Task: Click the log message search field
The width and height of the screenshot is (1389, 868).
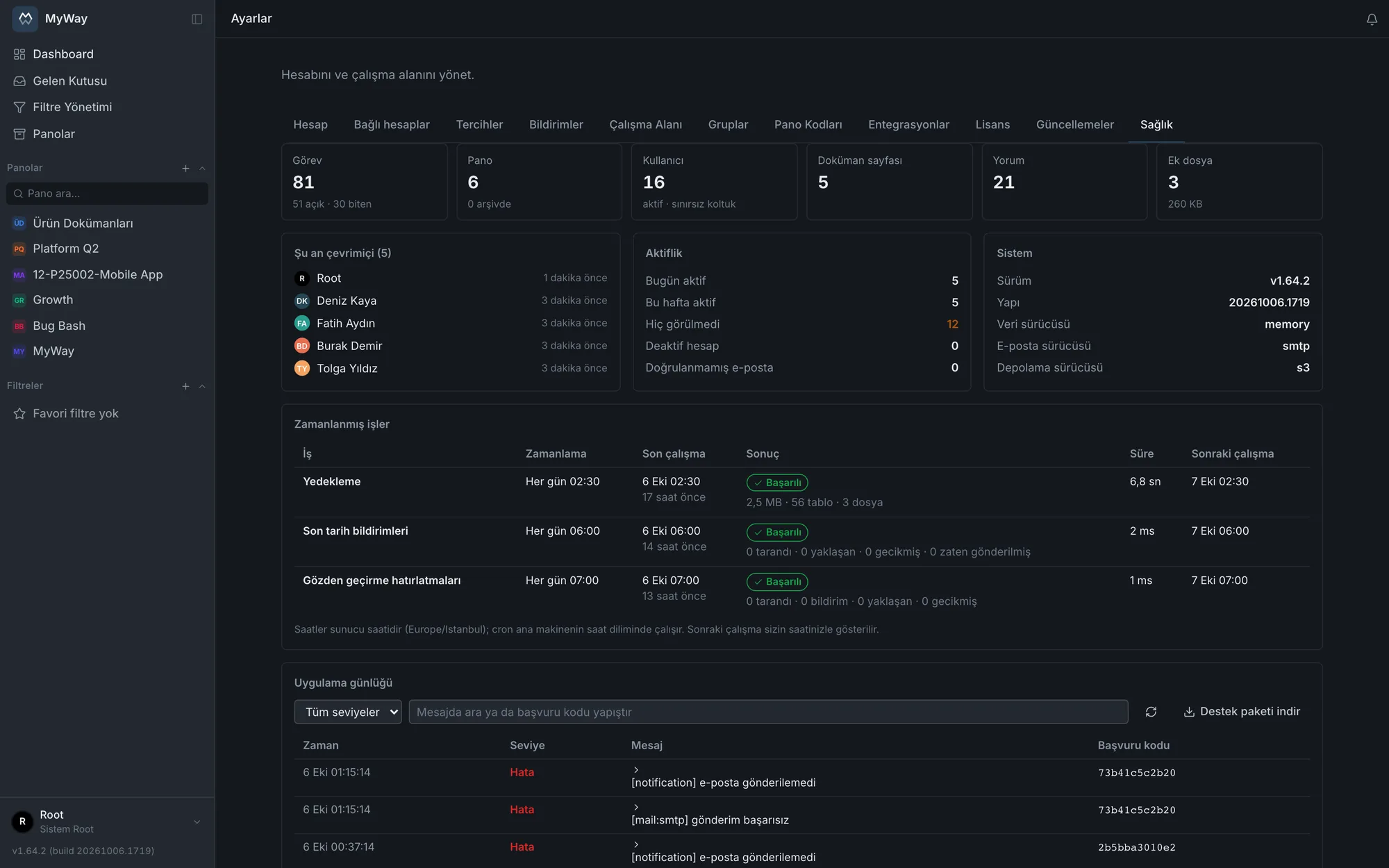Action: tap(768, 712)
